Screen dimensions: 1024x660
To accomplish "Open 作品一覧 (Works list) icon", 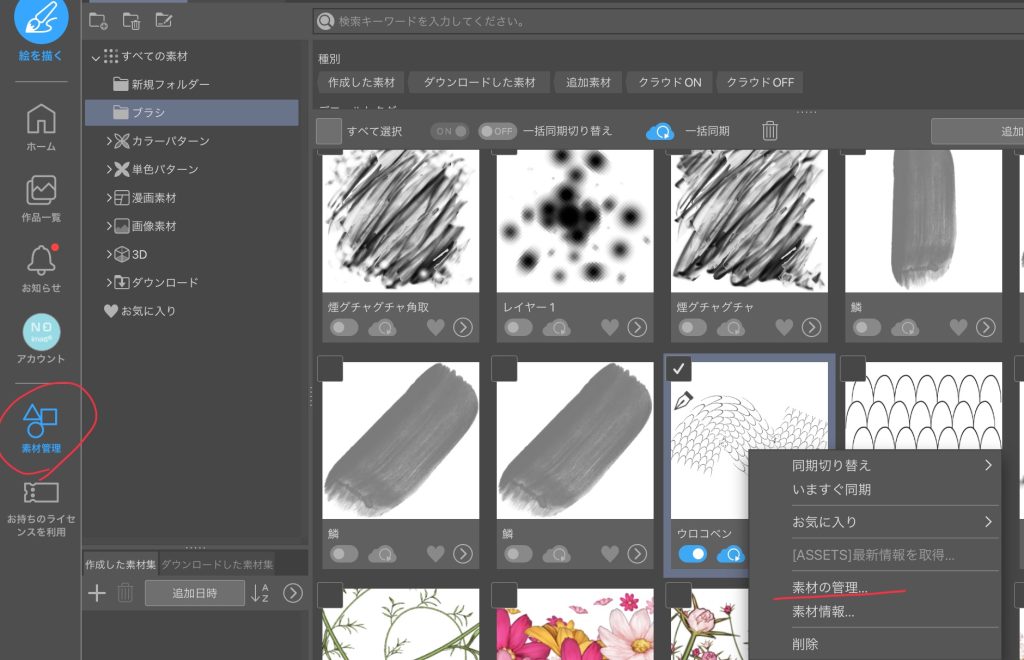I will (41, 190).
